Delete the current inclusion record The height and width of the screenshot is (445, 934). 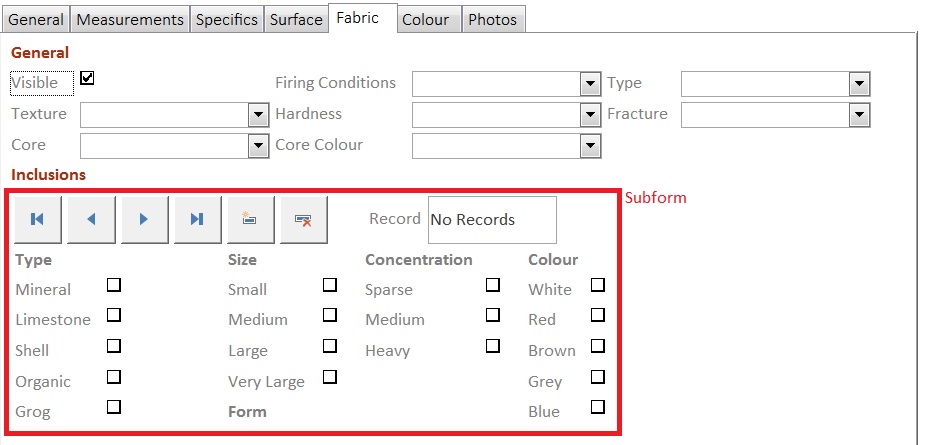304,220
